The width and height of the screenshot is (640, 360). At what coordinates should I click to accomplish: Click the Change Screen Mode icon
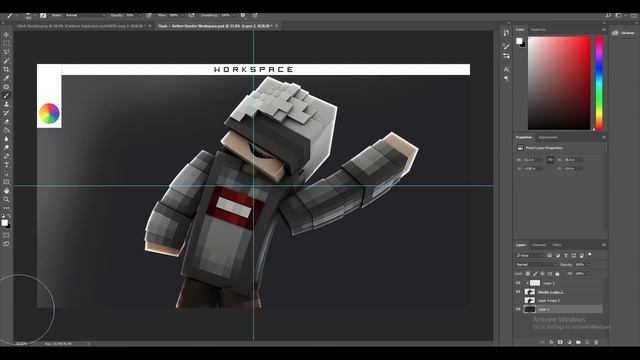[x=6, y=244]
